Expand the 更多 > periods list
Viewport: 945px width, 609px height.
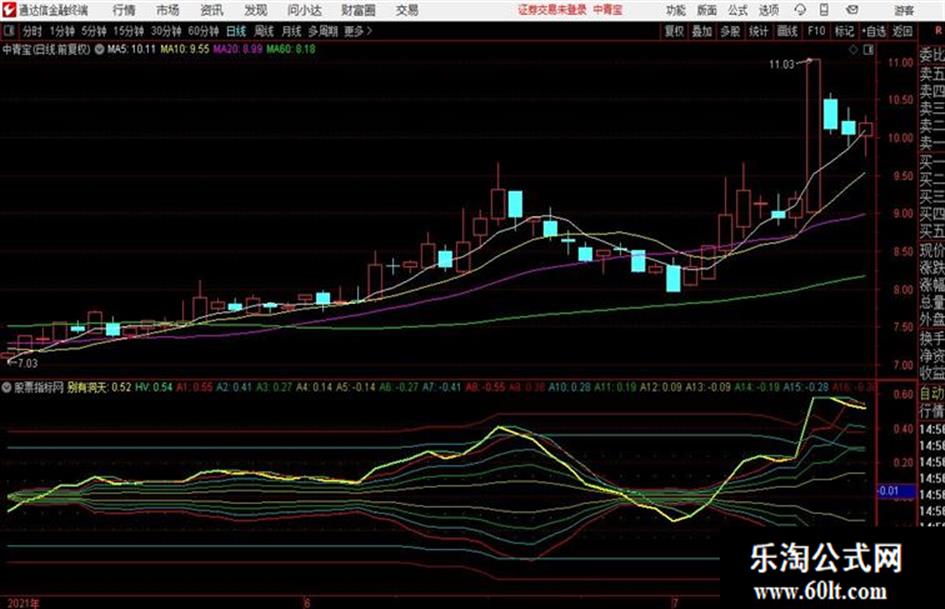(x=358, y=31)
